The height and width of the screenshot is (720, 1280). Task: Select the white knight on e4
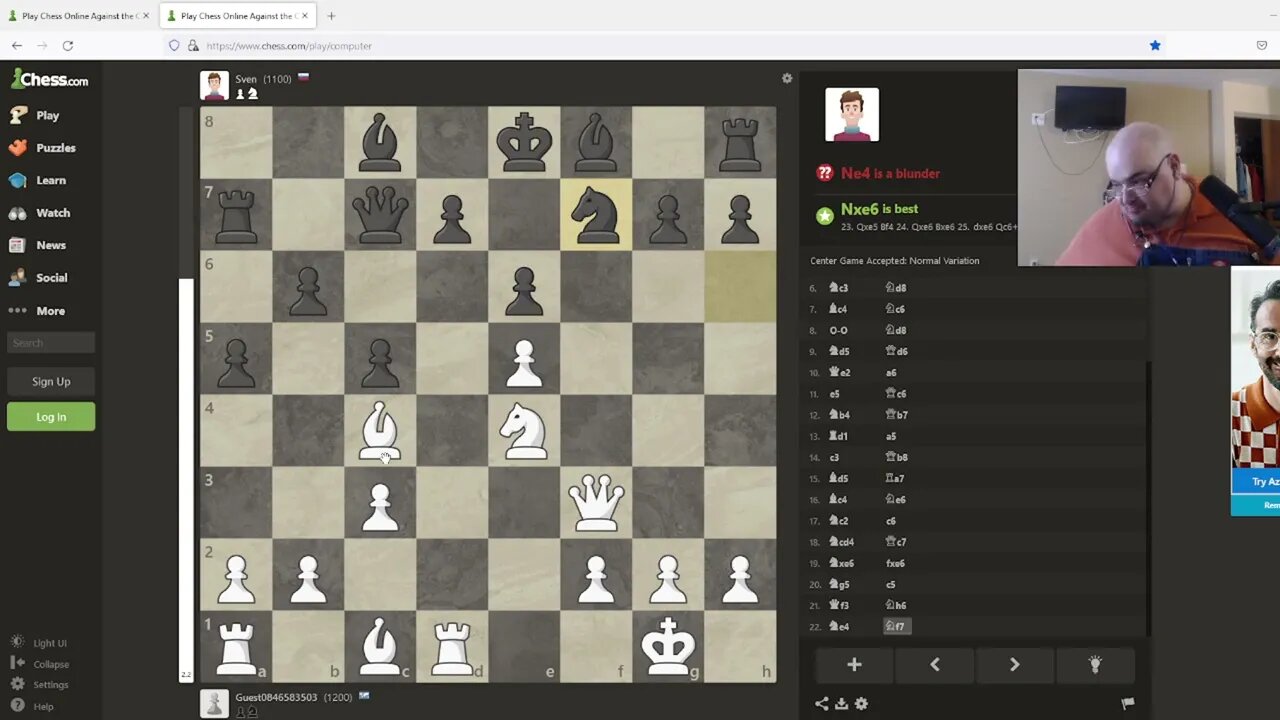[x=524, y=430]
